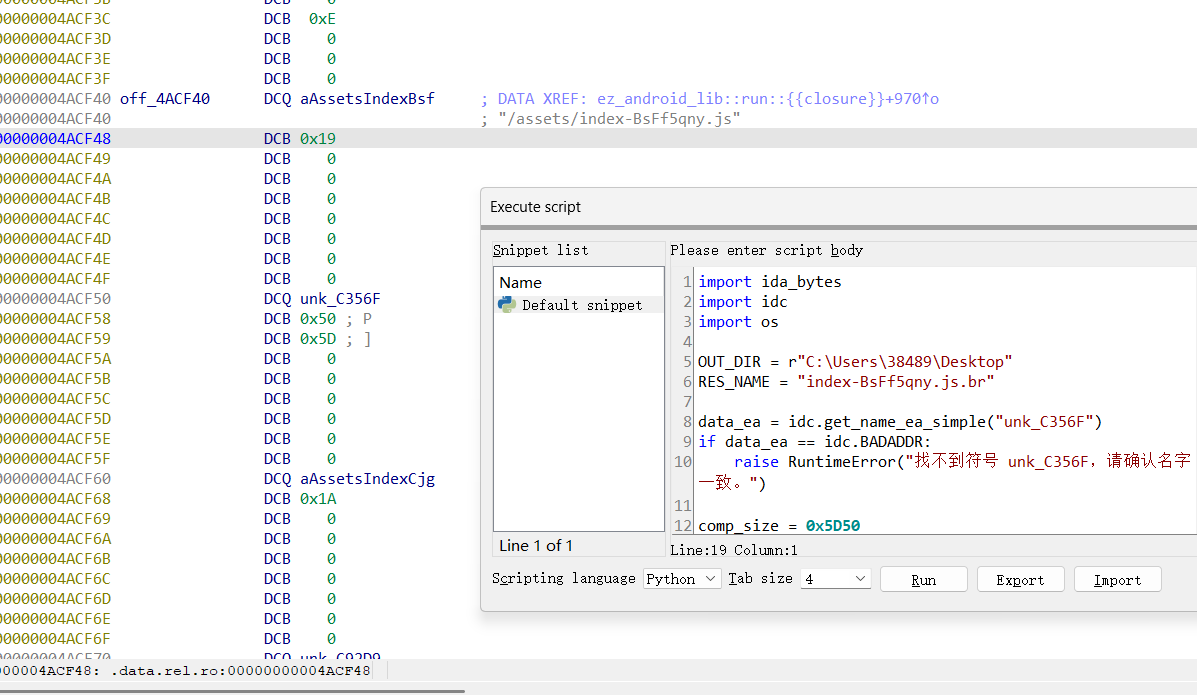Click the off_4ACF40 label in disassembly
1197x695 pixels.
(x=165, y=99)
